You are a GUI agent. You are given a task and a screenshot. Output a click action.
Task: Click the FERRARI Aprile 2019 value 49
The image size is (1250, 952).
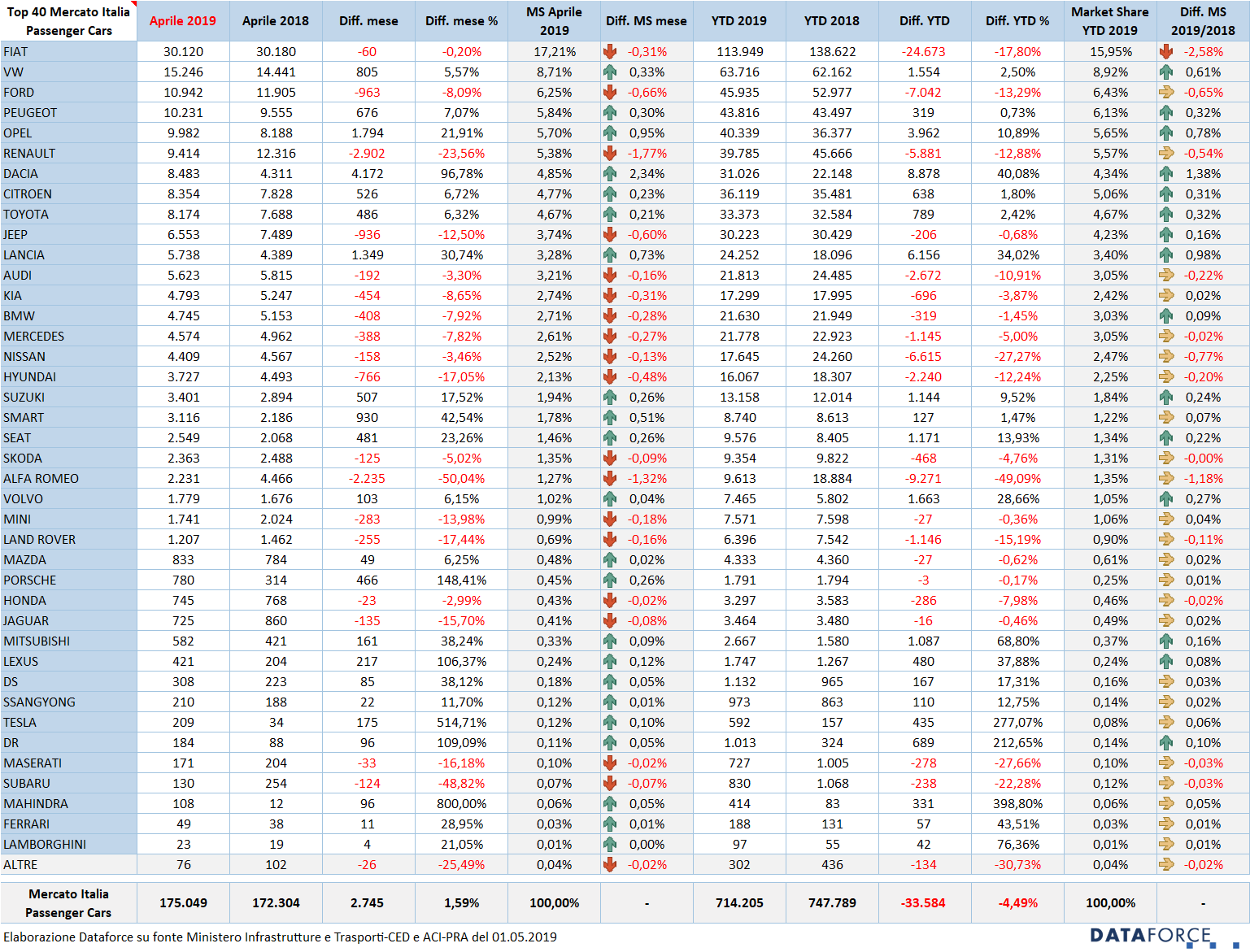[184, 824]
